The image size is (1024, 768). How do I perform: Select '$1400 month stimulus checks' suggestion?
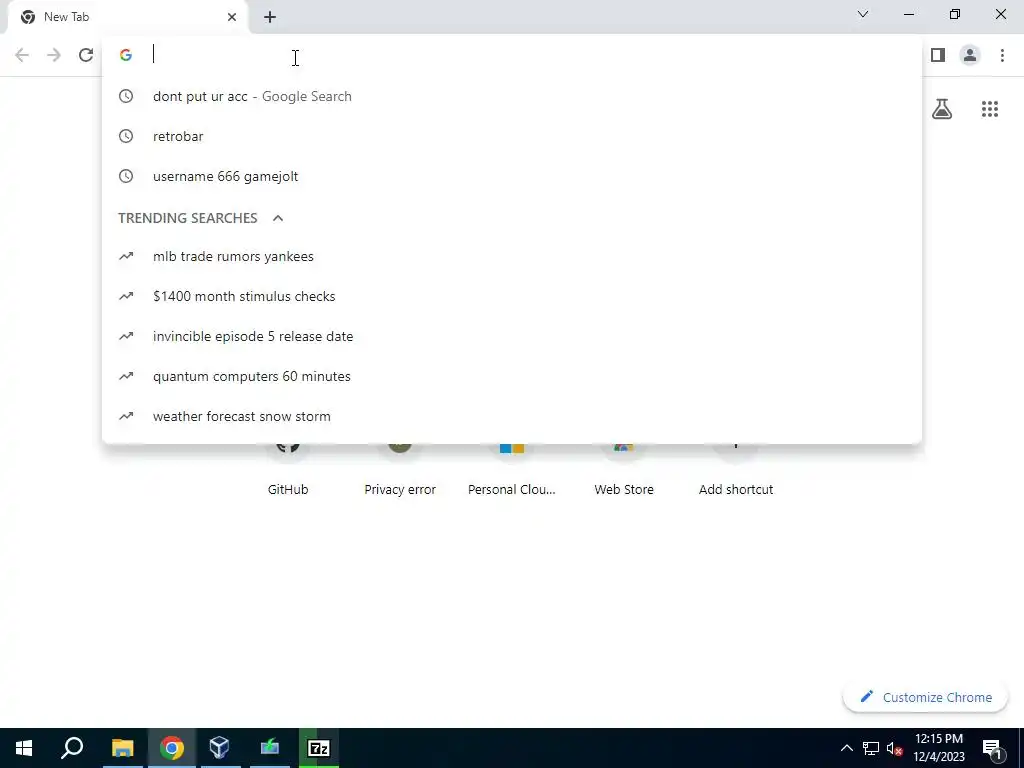(x=512, y=296)
